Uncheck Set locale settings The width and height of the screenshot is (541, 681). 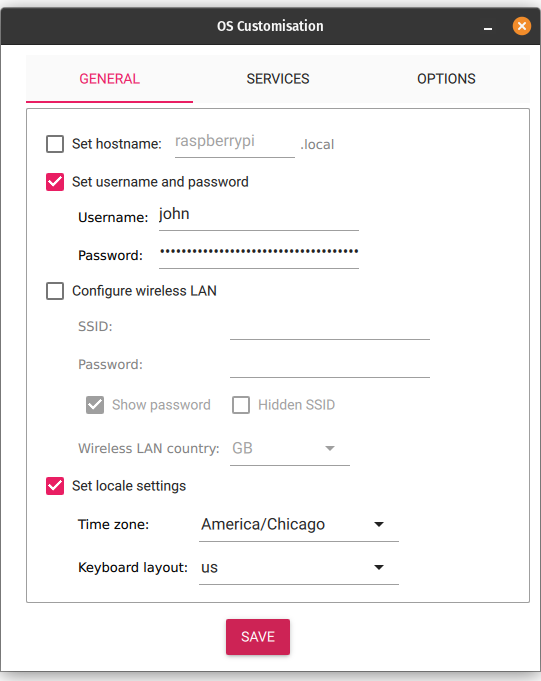[x=55, y=486]
